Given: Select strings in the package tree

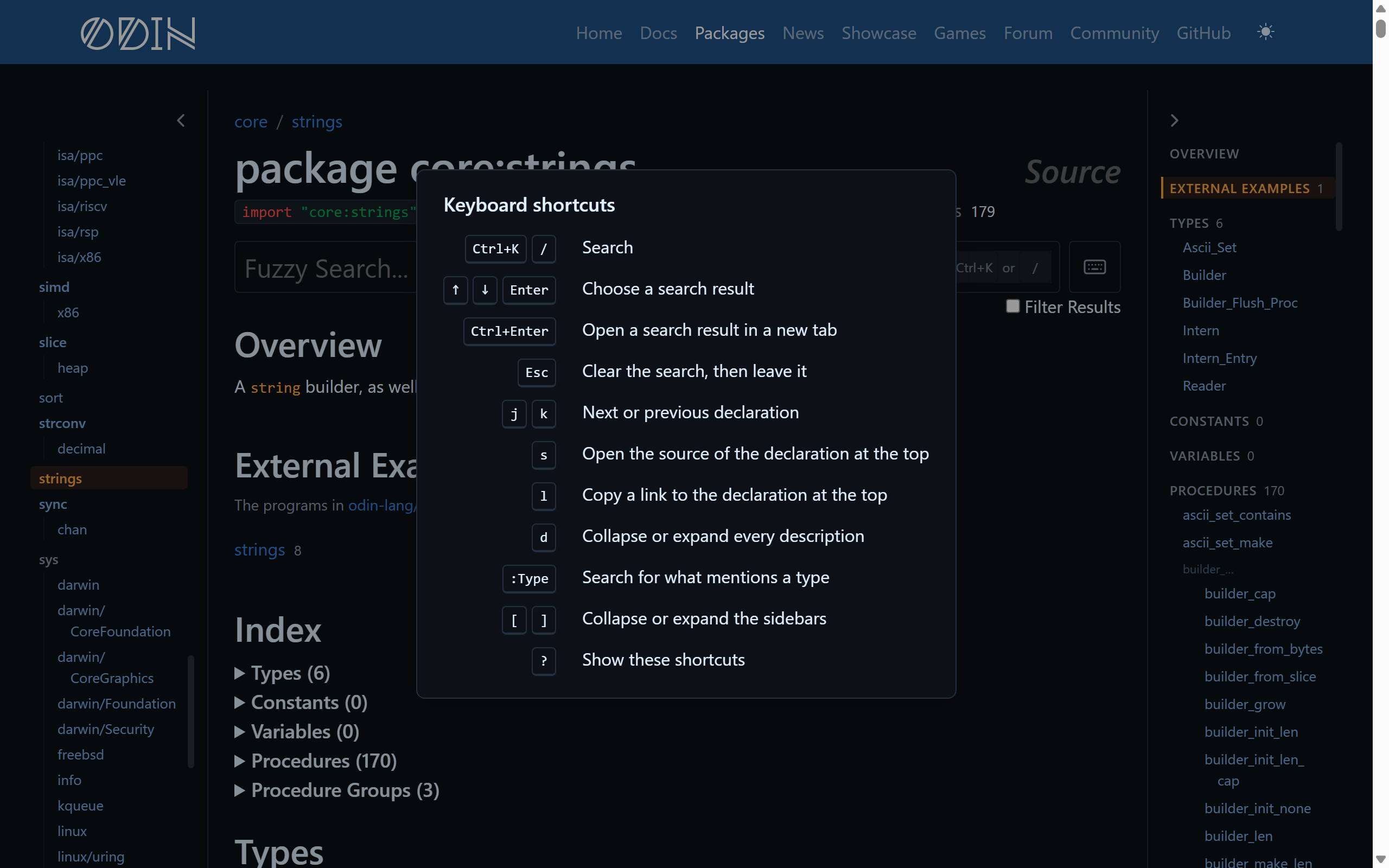Looking at the screenshot, I should (x=109, y=478).
